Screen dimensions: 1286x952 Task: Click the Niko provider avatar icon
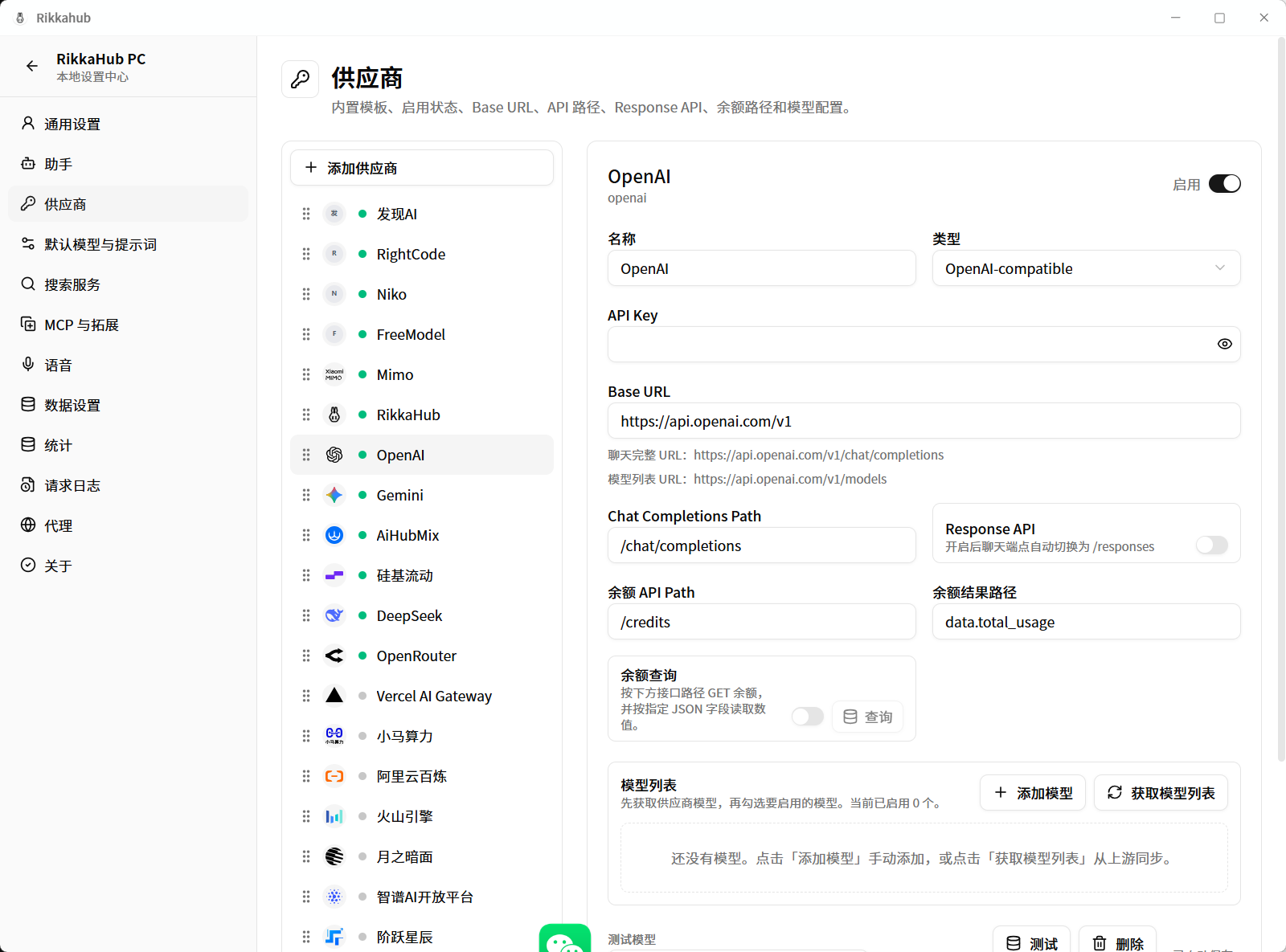pyautogui.click(x=334, y=294)
